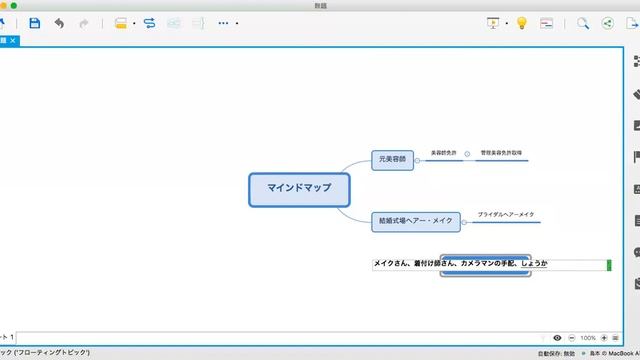Select the 結婚式場ヘアー・メイク topic
Viewport: 640px width, 360px height.
pos(416,222)
